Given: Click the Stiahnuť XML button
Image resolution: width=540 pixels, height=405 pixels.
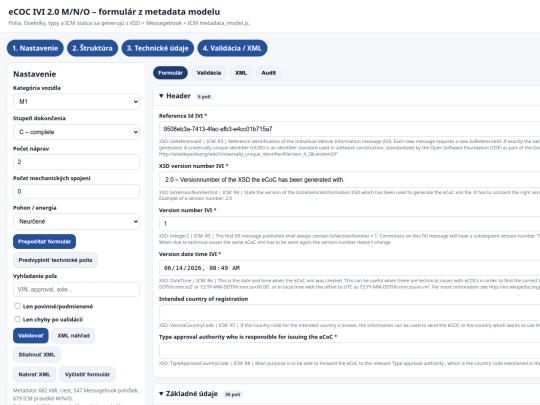Looking at the screenshot, I should [37, 355].
